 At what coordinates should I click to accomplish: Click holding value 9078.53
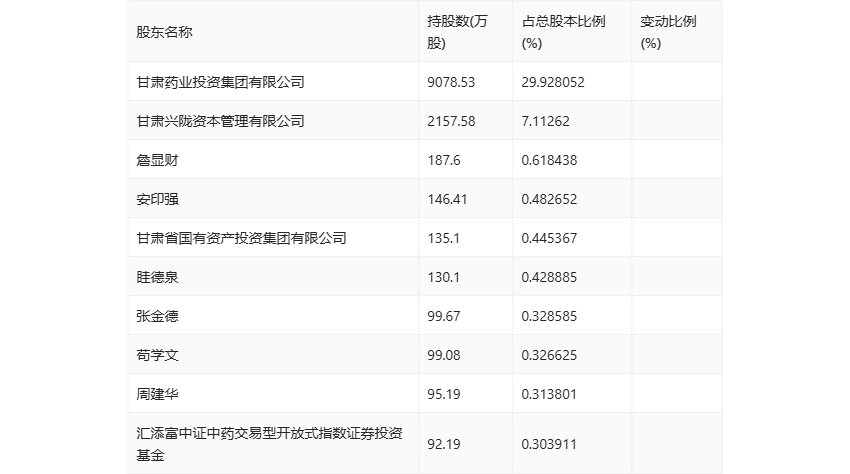click(451, 82)
